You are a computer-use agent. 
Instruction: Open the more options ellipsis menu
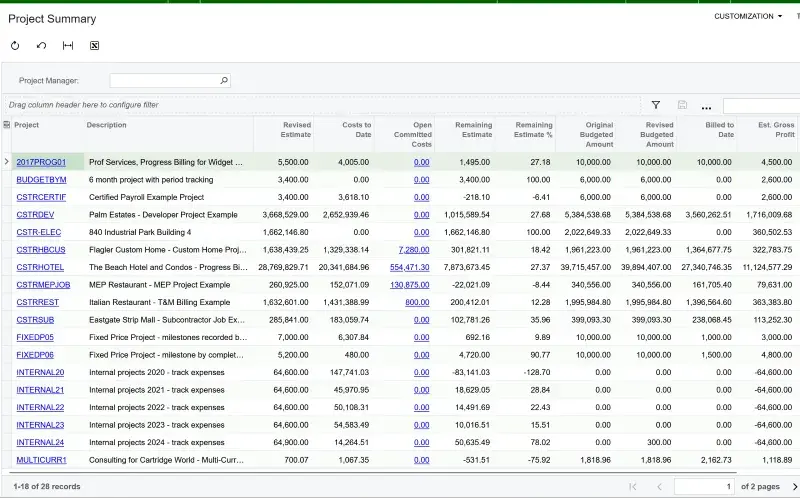(x=706, y=107)
